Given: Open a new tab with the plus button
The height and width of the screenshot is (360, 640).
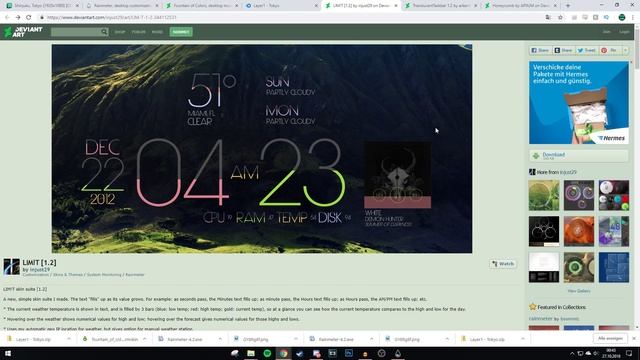Looking at the screenshot, I should click(x=568, y=6).
